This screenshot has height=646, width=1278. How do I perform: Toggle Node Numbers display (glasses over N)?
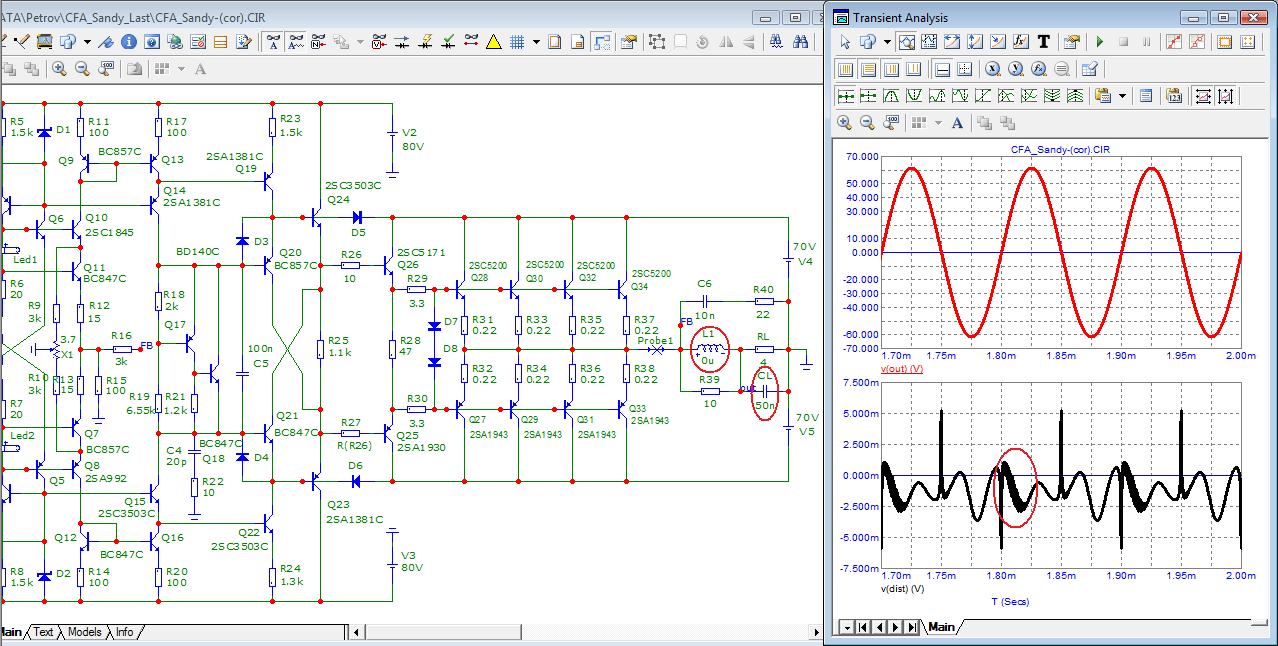pyautogui.click(x=318, y=41)
